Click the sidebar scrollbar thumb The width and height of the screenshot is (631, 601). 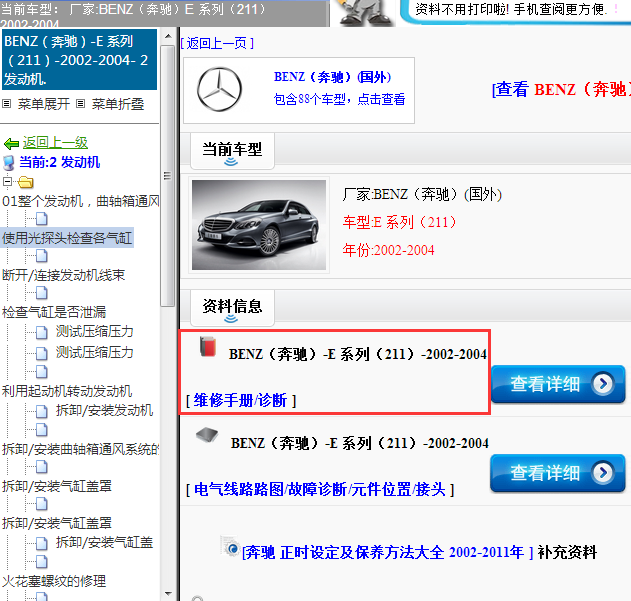(167, 176)
